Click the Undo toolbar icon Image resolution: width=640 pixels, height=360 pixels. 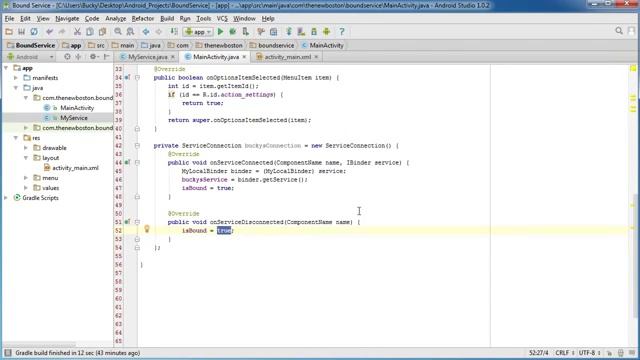coord(49,31)
